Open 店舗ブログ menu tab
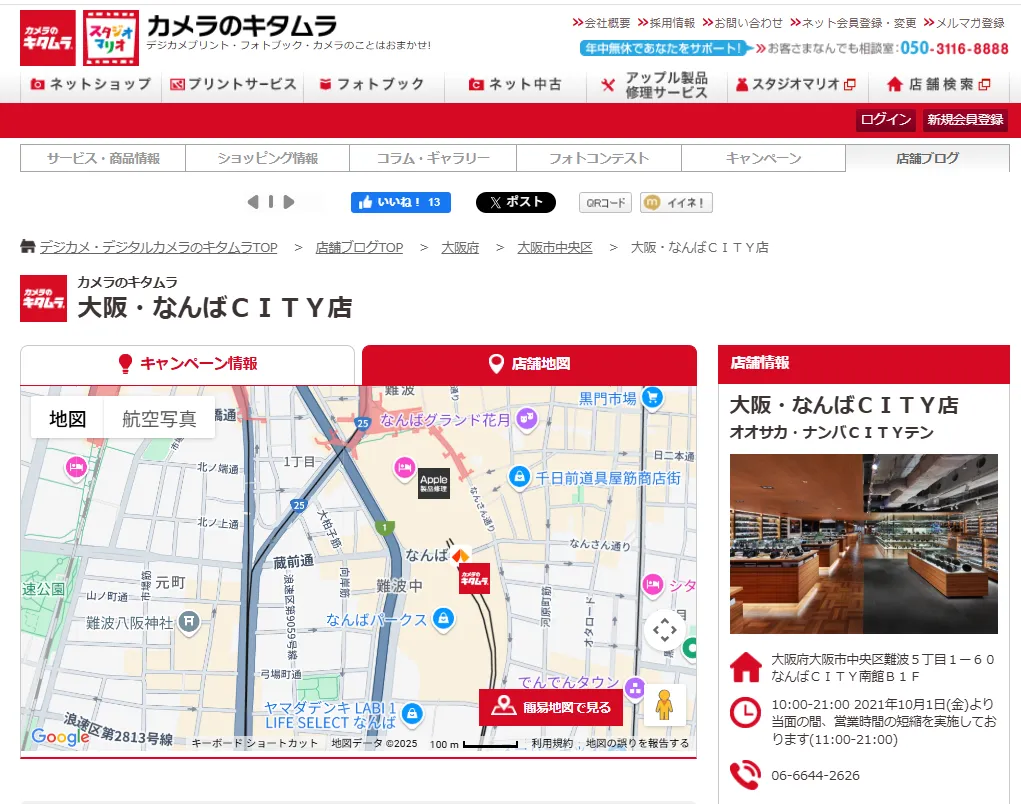This screenshot has height=804, width=1021. (x=928, y=158)
